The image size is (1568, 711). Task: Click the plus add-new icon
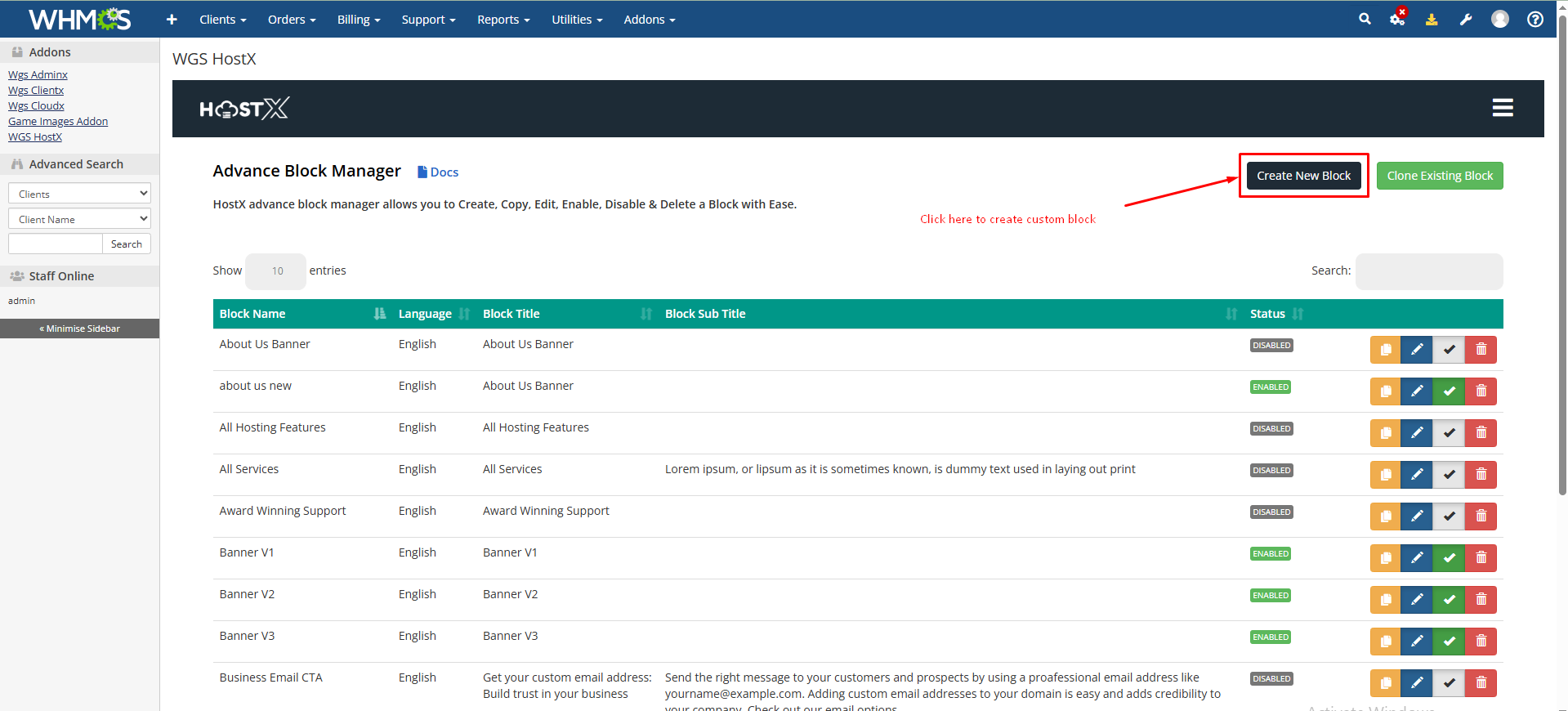(x=172, y=20)
